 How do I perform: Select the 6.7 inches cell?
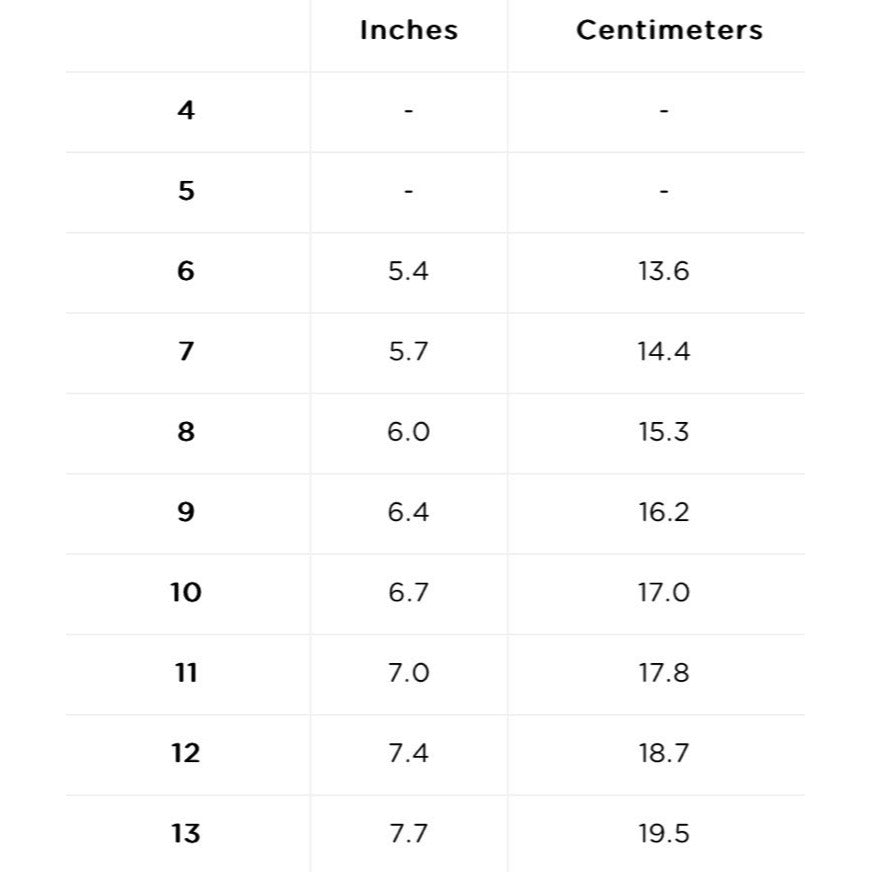pos(408,593)
